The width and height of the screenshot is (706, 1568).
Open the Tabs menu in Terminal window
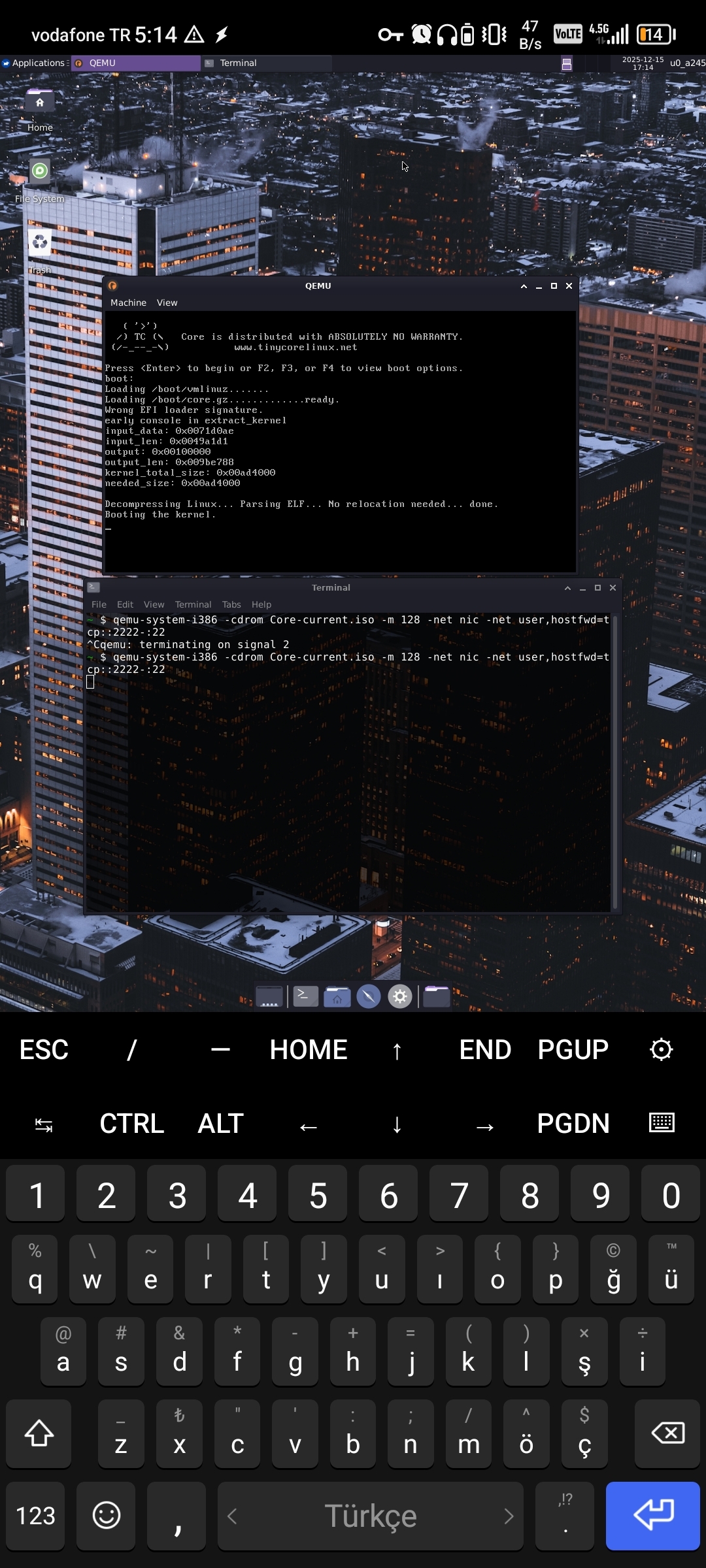pos(231,604)
